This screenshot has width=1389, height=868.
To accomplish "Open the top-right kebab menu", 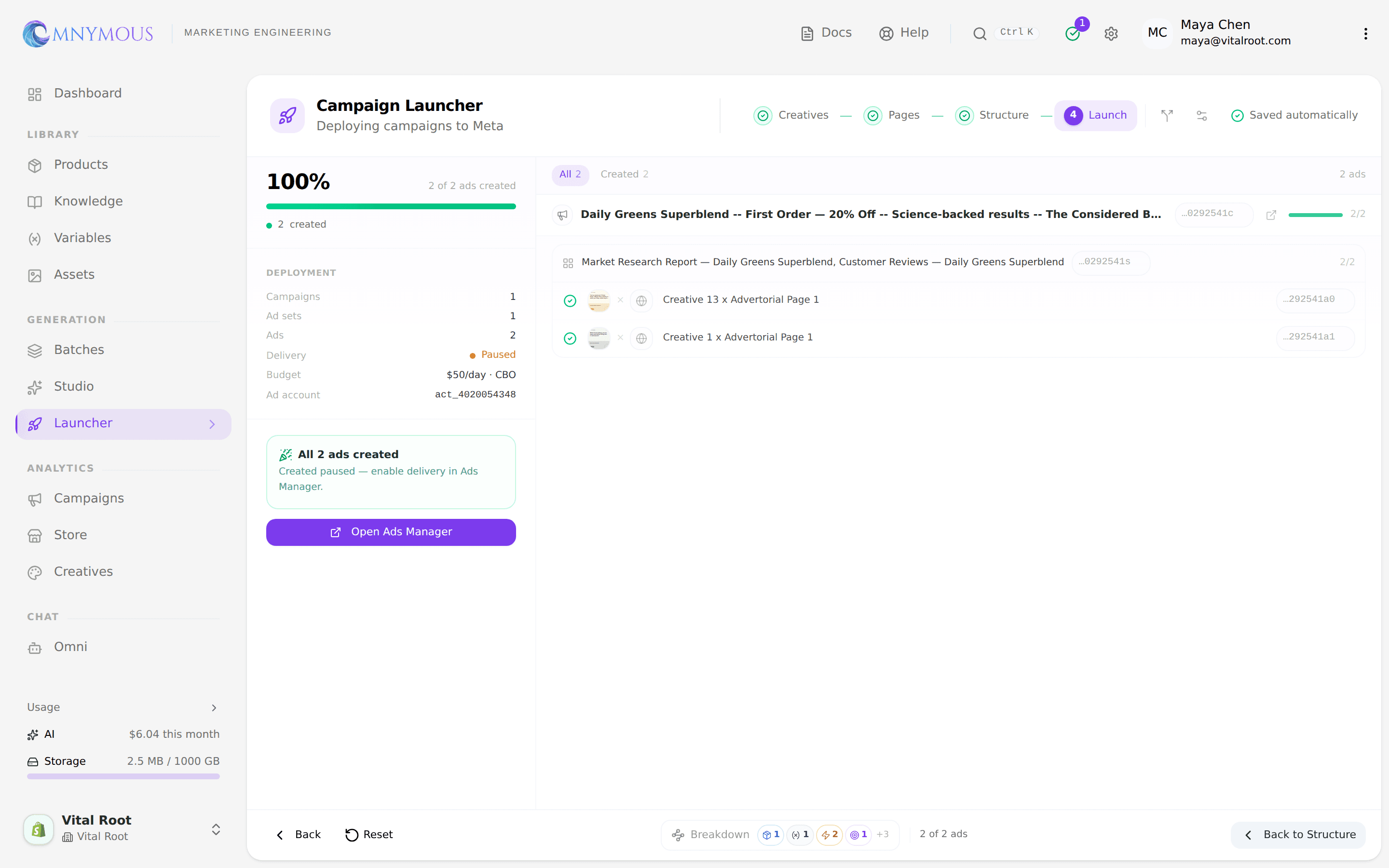I will (x=1365, y=34).
